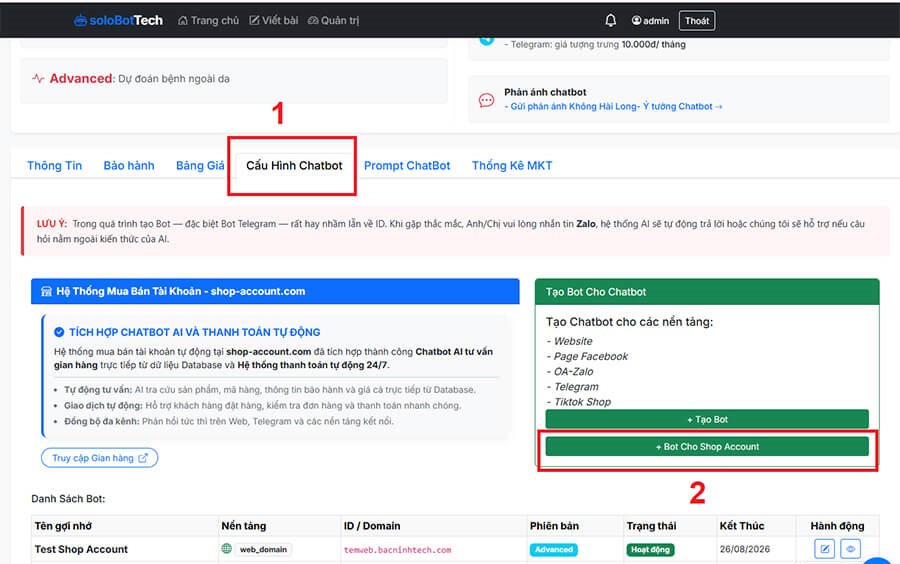Click the Tiktok Shop platform entry

click(x=579, y=402)
